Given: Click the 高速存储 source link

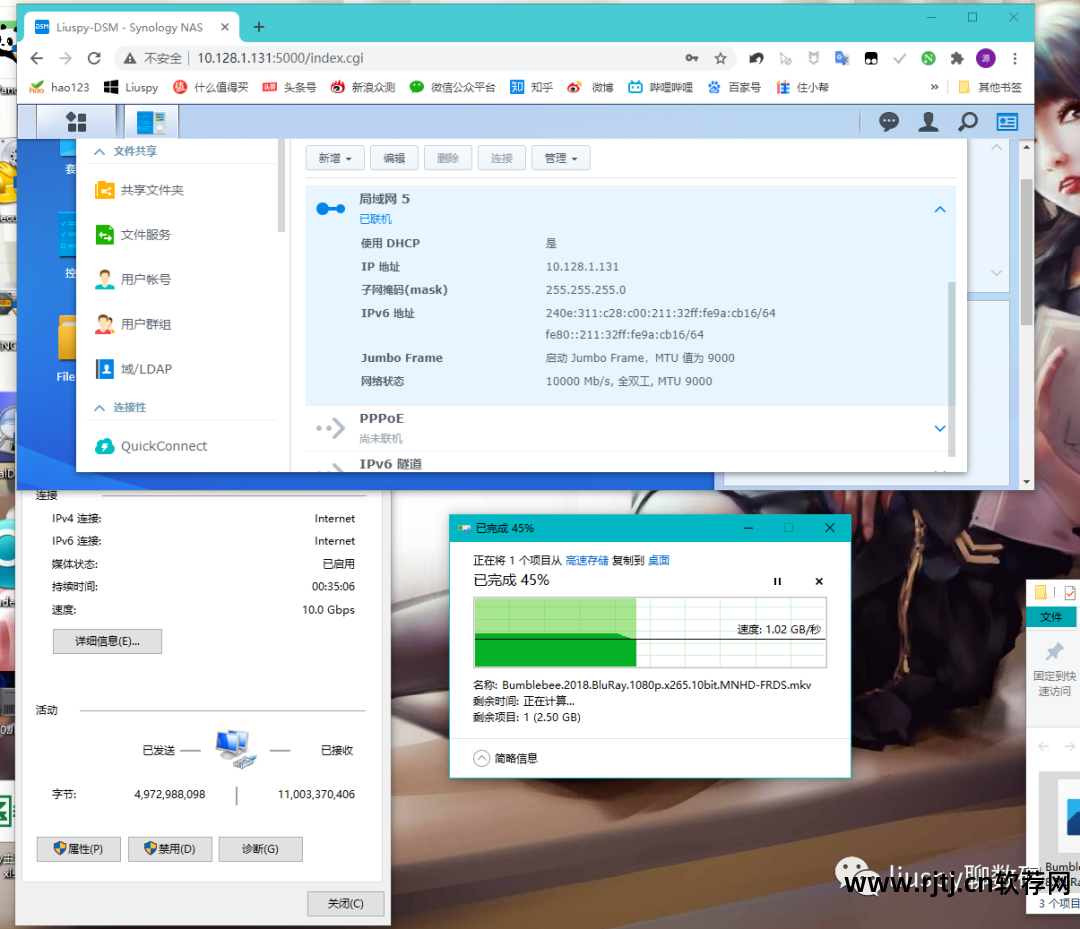Looking at the screenshot, I should [x=587, y=561].
